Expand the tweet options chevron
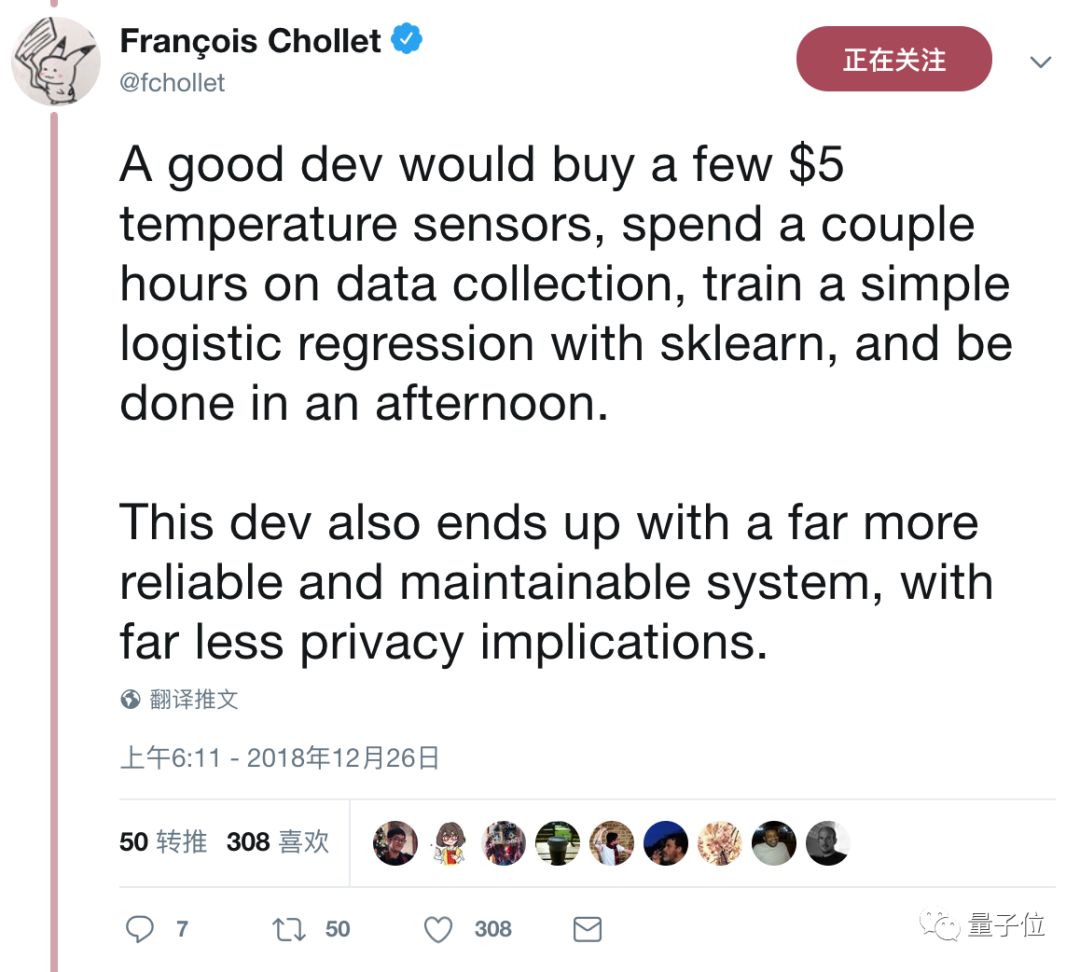 (1040, 62)
